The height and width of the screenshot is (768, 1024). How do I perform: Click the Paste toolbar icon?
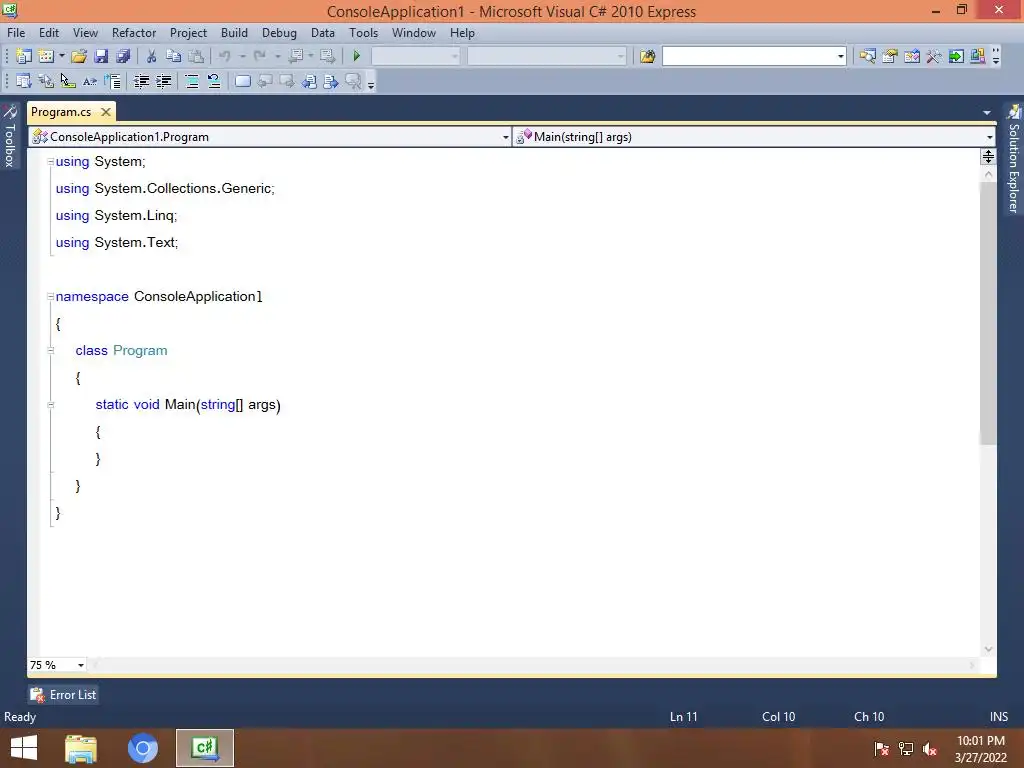196,56
